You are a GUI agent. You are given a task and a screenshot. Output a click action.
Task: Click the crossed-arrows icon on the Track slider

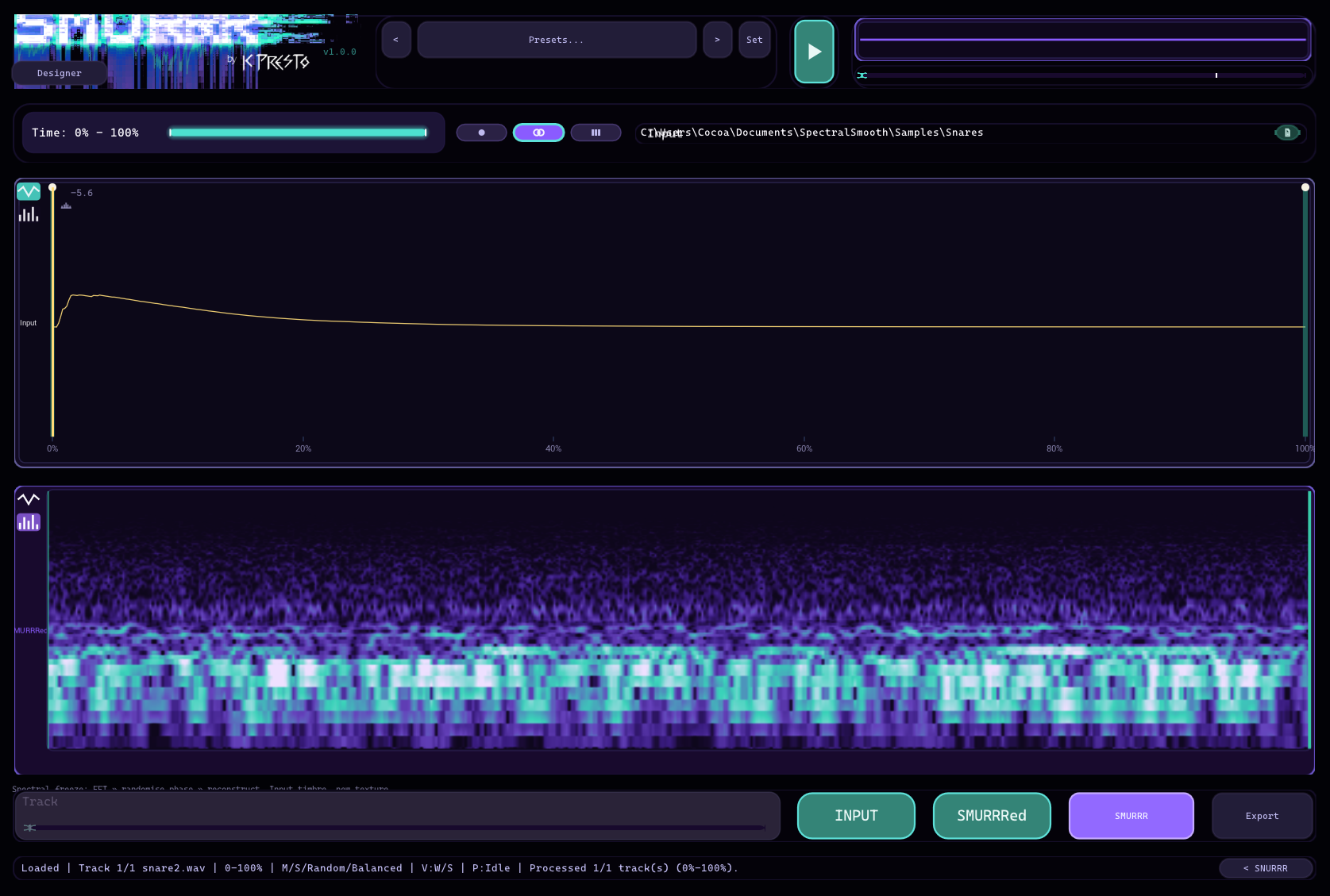(x=29, y=828)
